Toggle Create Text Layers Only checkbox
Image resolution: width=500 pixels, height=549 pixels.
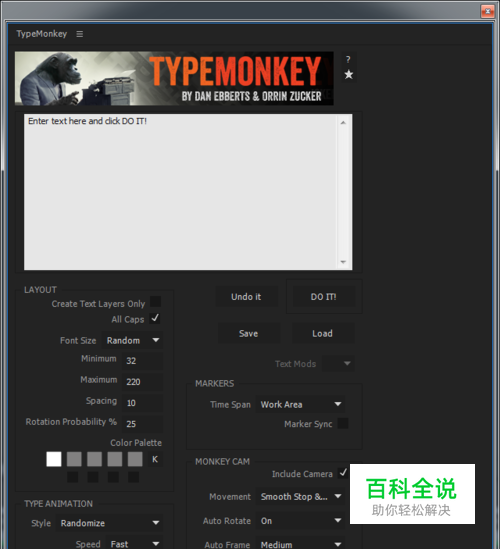coord(155,302)
